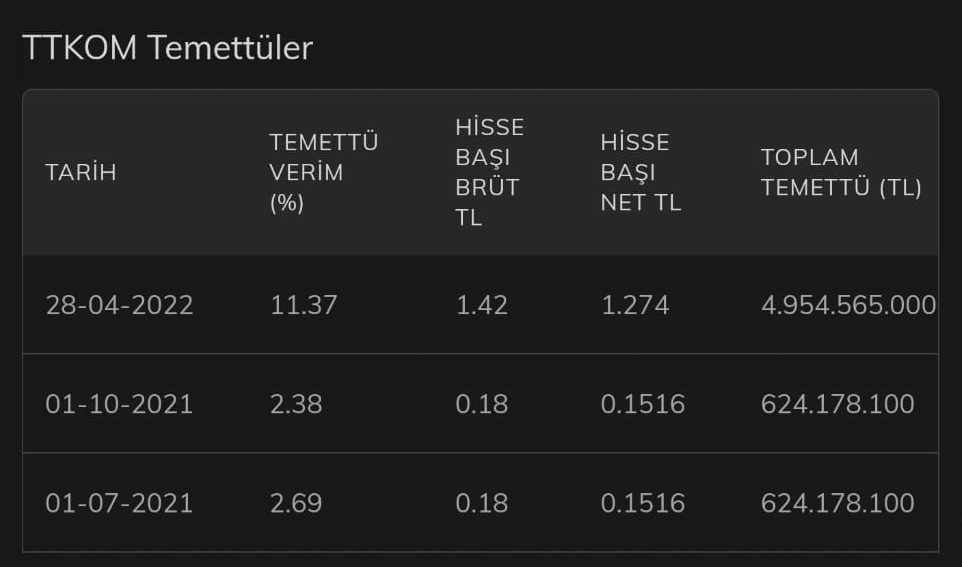Viewport: 962px width, 567px height.
Task: Click the 4.954.565.000 total dividend value
Action: pyautogui.click(x=848, y=305)
